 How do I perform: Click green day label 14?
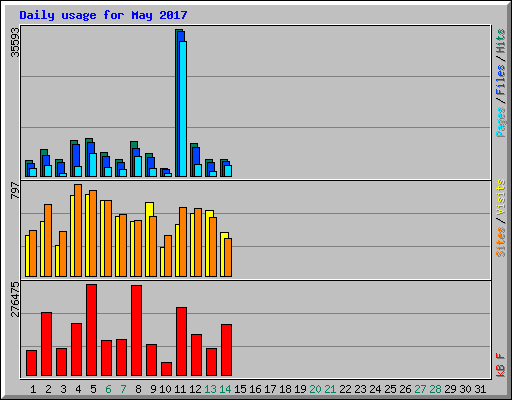point(225,389)
